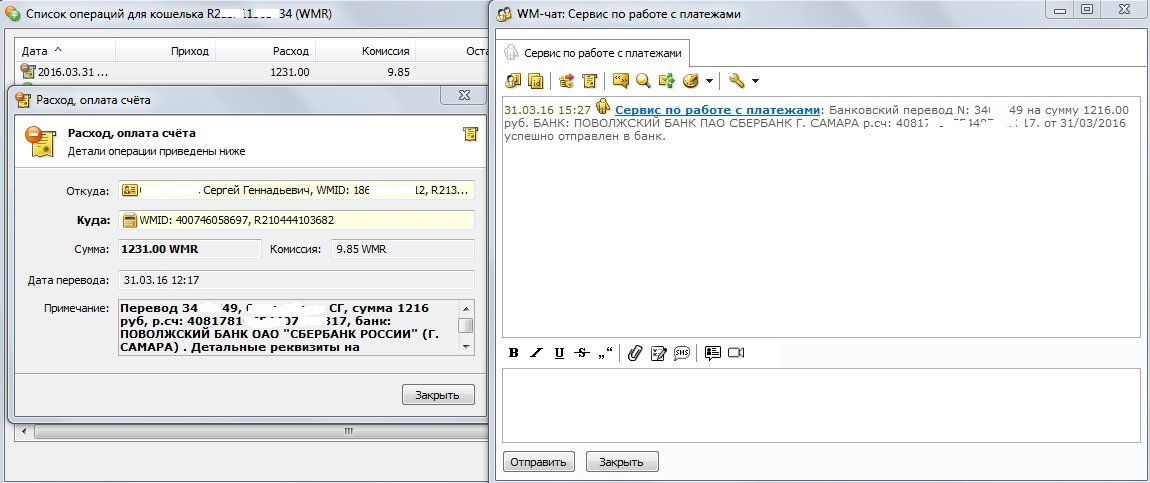Screen dimensions: 1150x483
Task: Click the red minus expense icon in dialog
Action: click(39, 141)
